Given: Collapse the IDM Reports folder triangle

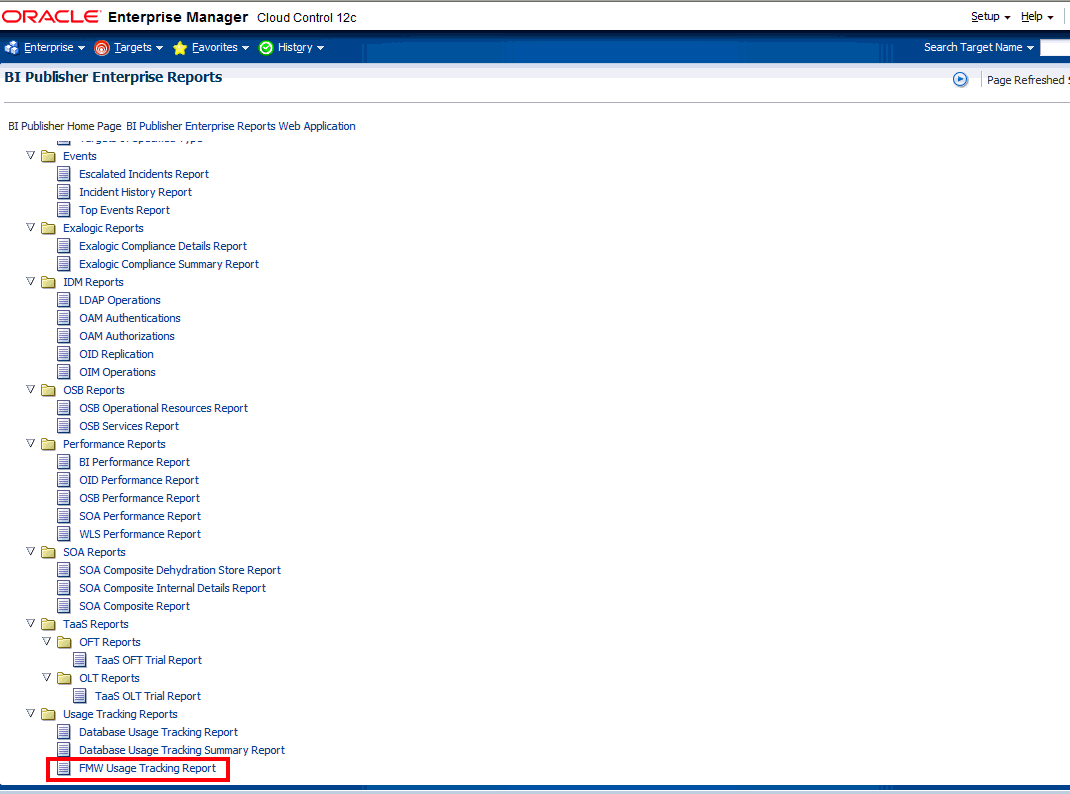Looking at the screenshot, I should (x=30, y=282).
